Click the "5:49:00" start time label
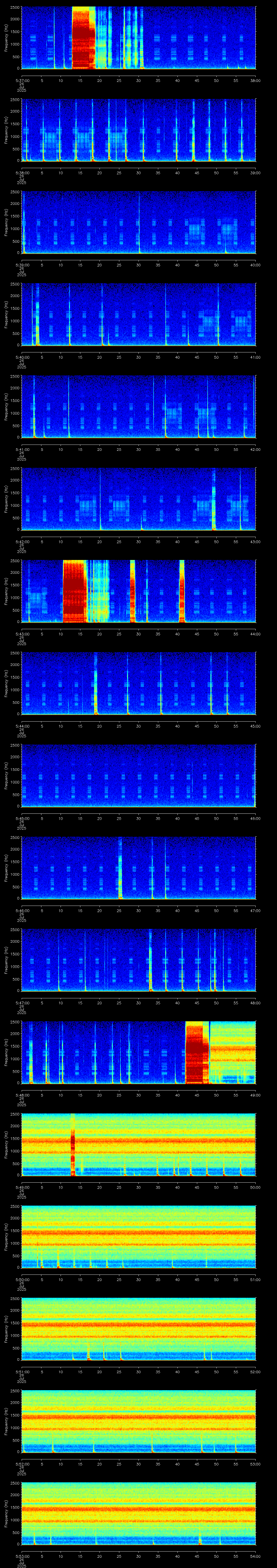The width and height of the screenshot is (277, 1568). (x=22, y=1187)
